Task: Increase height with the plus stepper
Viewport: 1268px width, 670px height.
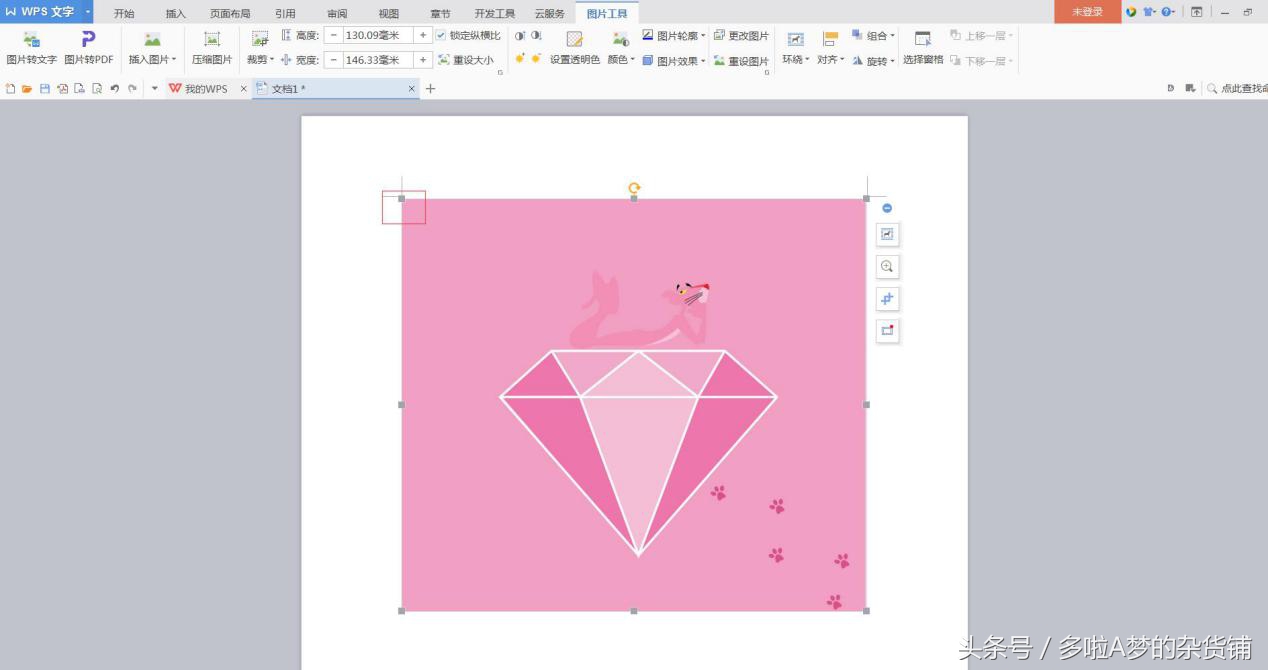Action: click(x=423, y=35)
